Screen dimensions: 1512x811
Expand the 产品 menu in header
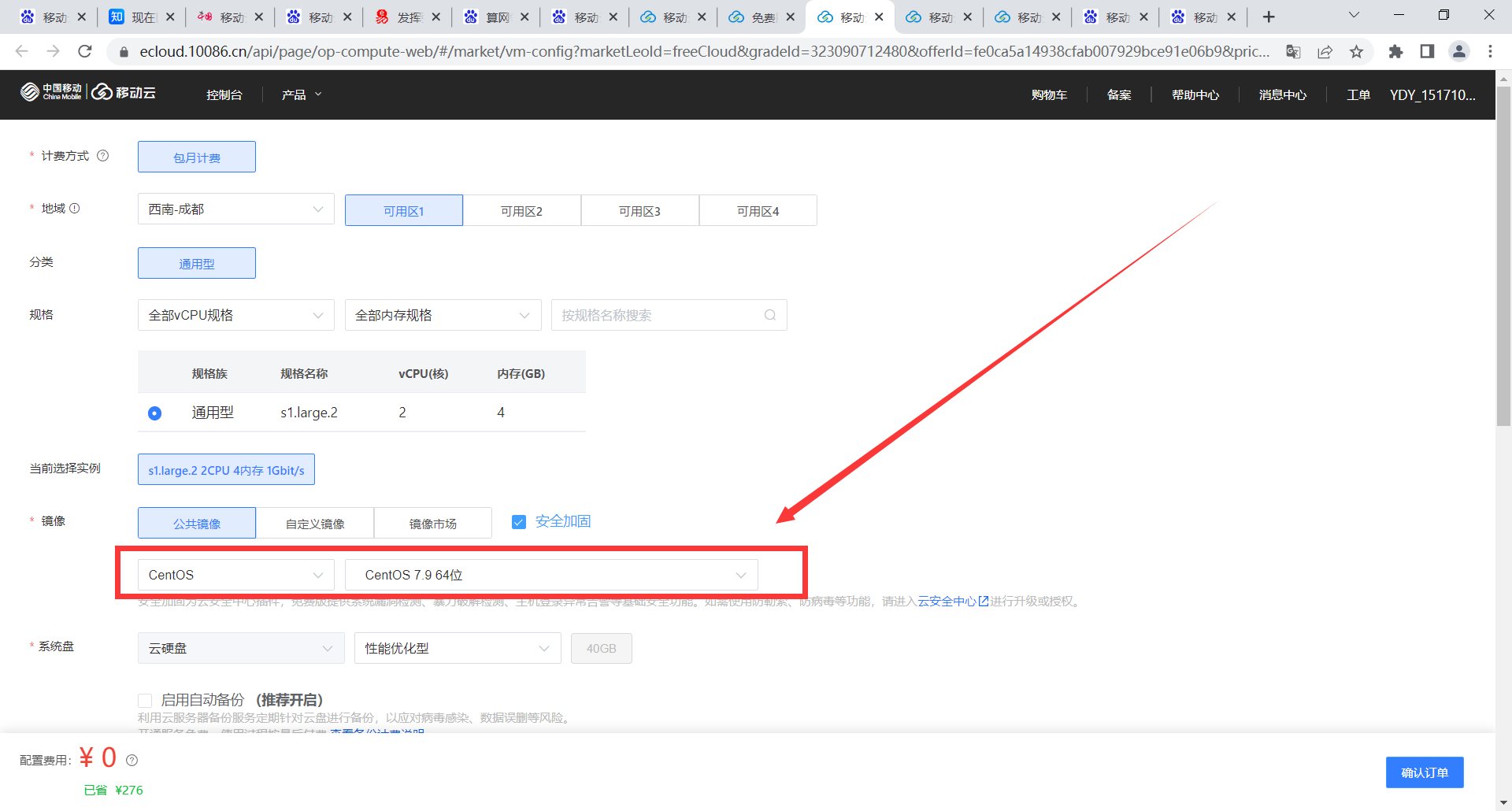[x=302, y=94]
